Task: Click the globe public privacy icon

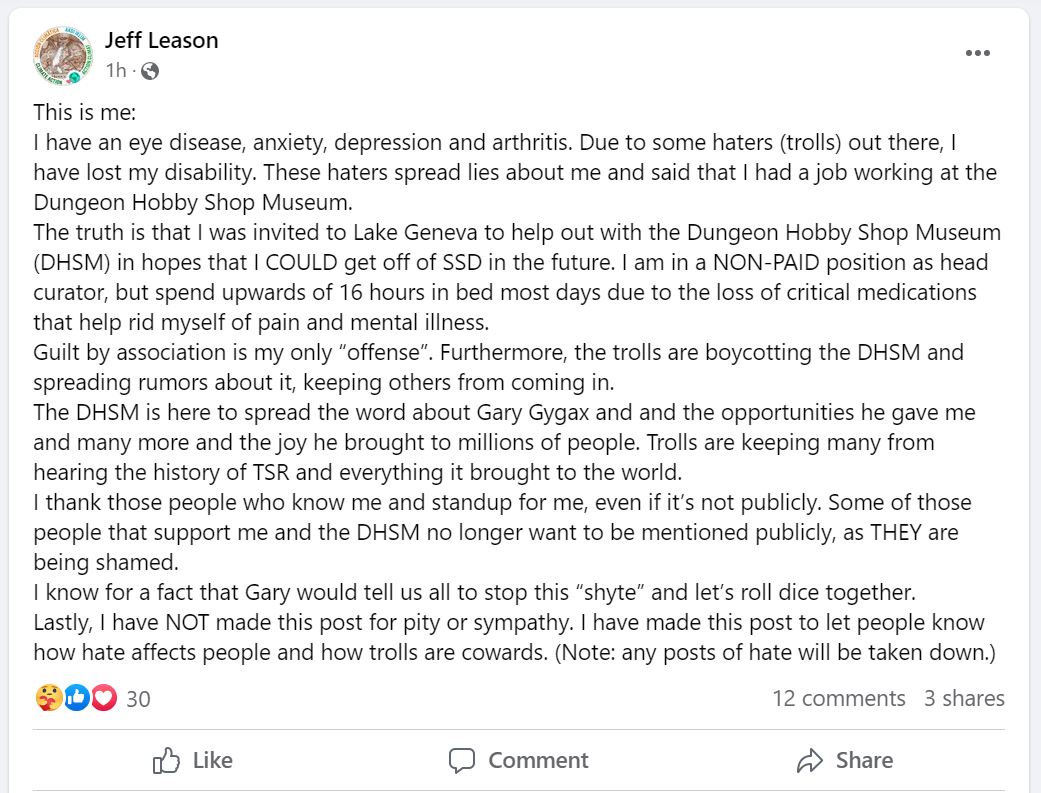Action: click(x=150, y=71)
